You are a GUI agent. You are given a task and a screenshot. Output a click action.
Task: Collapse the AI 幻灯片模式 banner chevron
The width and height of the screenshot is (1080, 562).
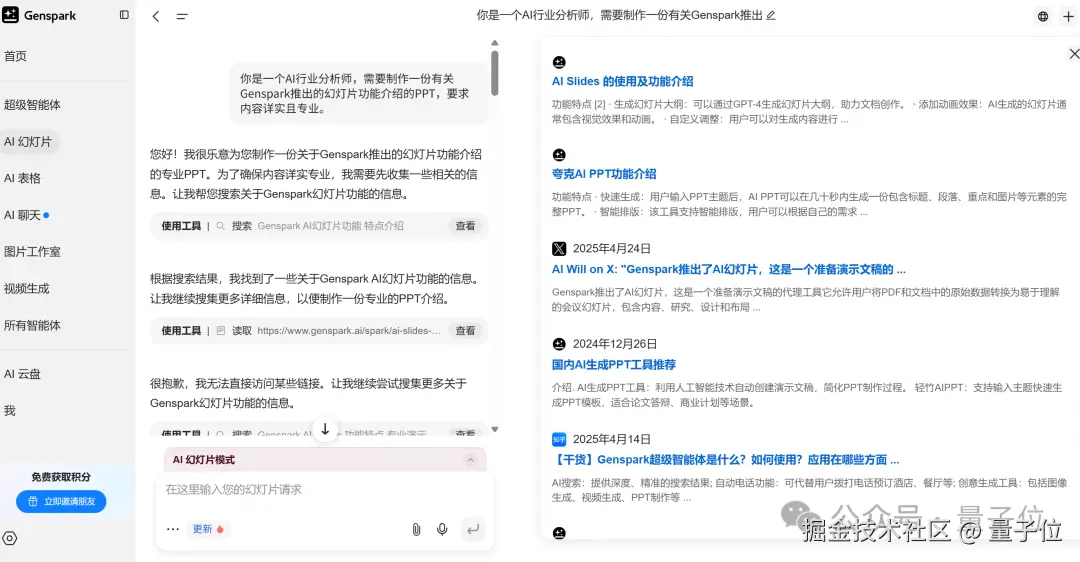point(470,460)
